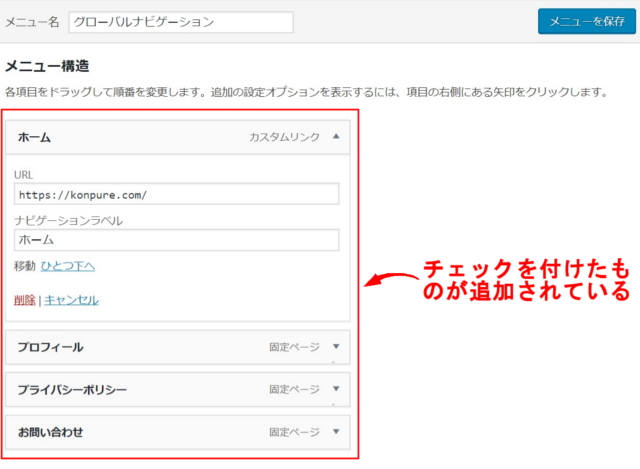Select the プライバシーポリシー menu item row

tap(178, 389)
